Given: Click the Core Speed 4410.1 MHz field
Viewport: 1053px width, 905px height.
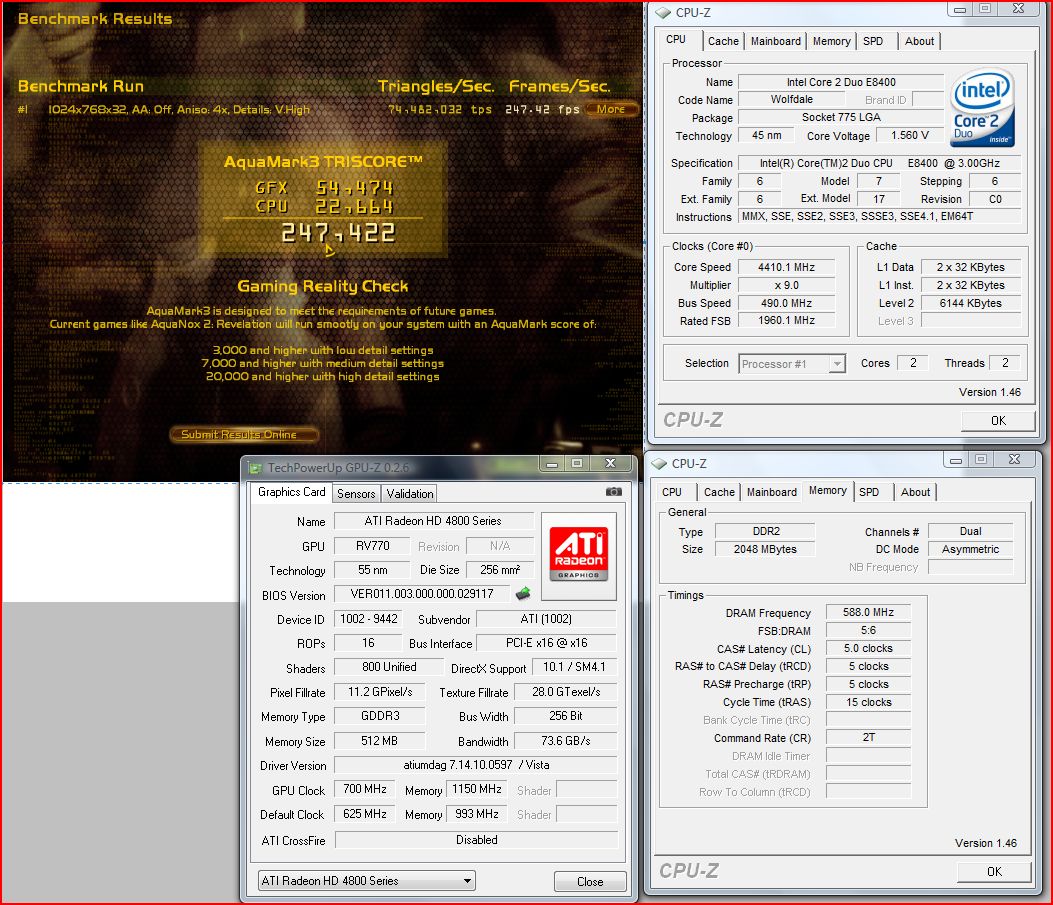Looking at the screenshot, I should 786,267.
